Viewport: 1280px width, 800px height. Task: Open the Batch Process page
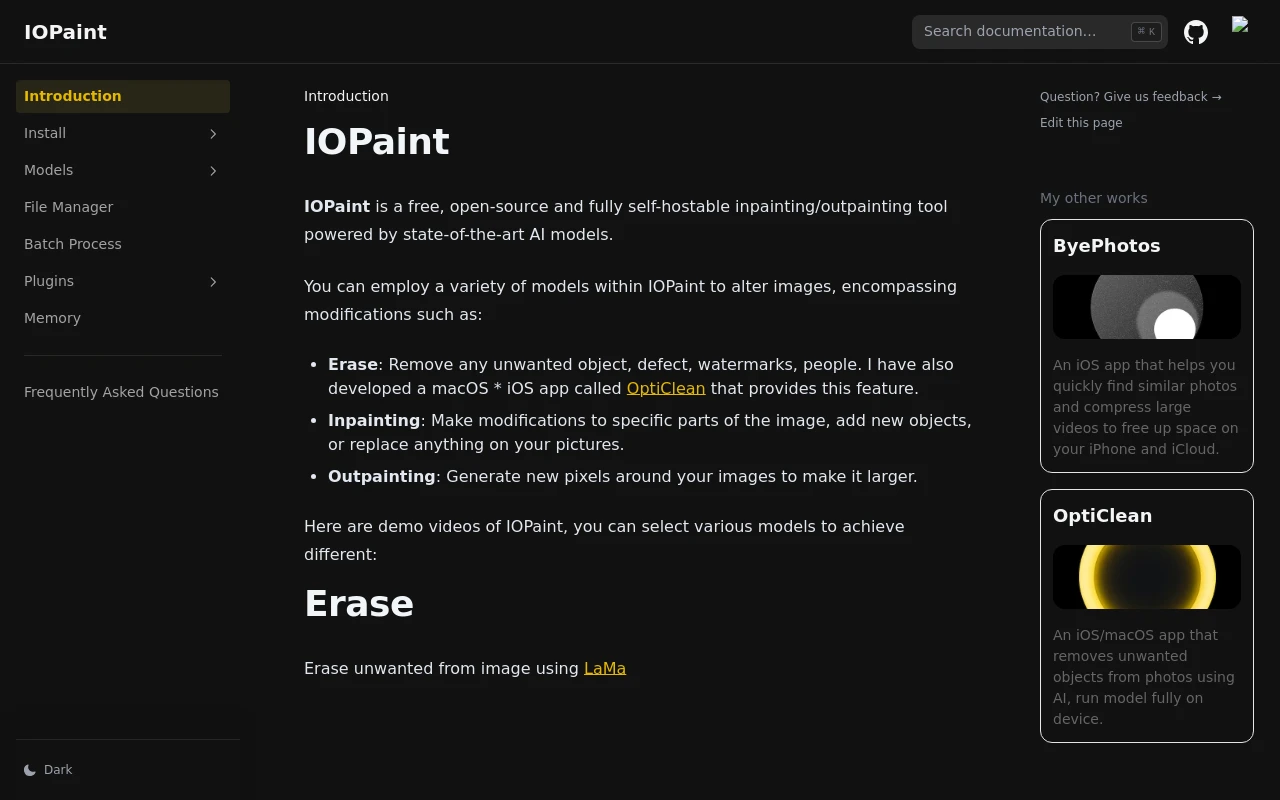72,244
